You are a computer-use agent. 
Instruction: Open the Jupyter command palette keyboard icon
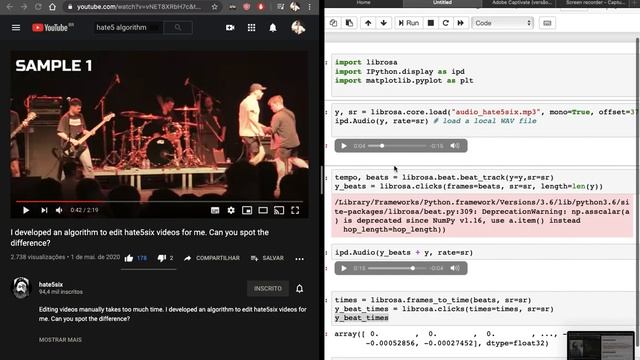pyautogui.click(x=547, y=23)
